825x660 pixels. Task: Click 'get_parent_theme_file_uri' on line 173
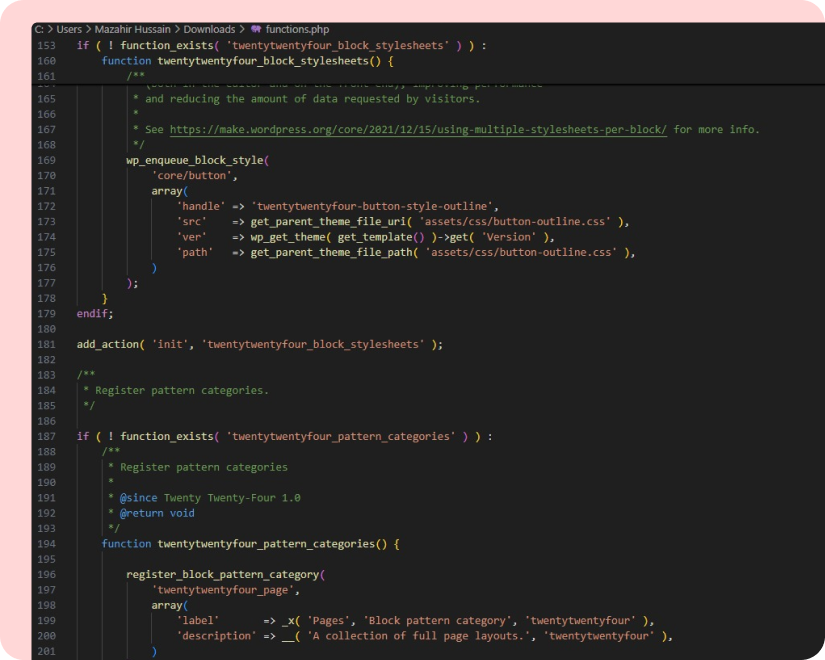click(328, 222)
